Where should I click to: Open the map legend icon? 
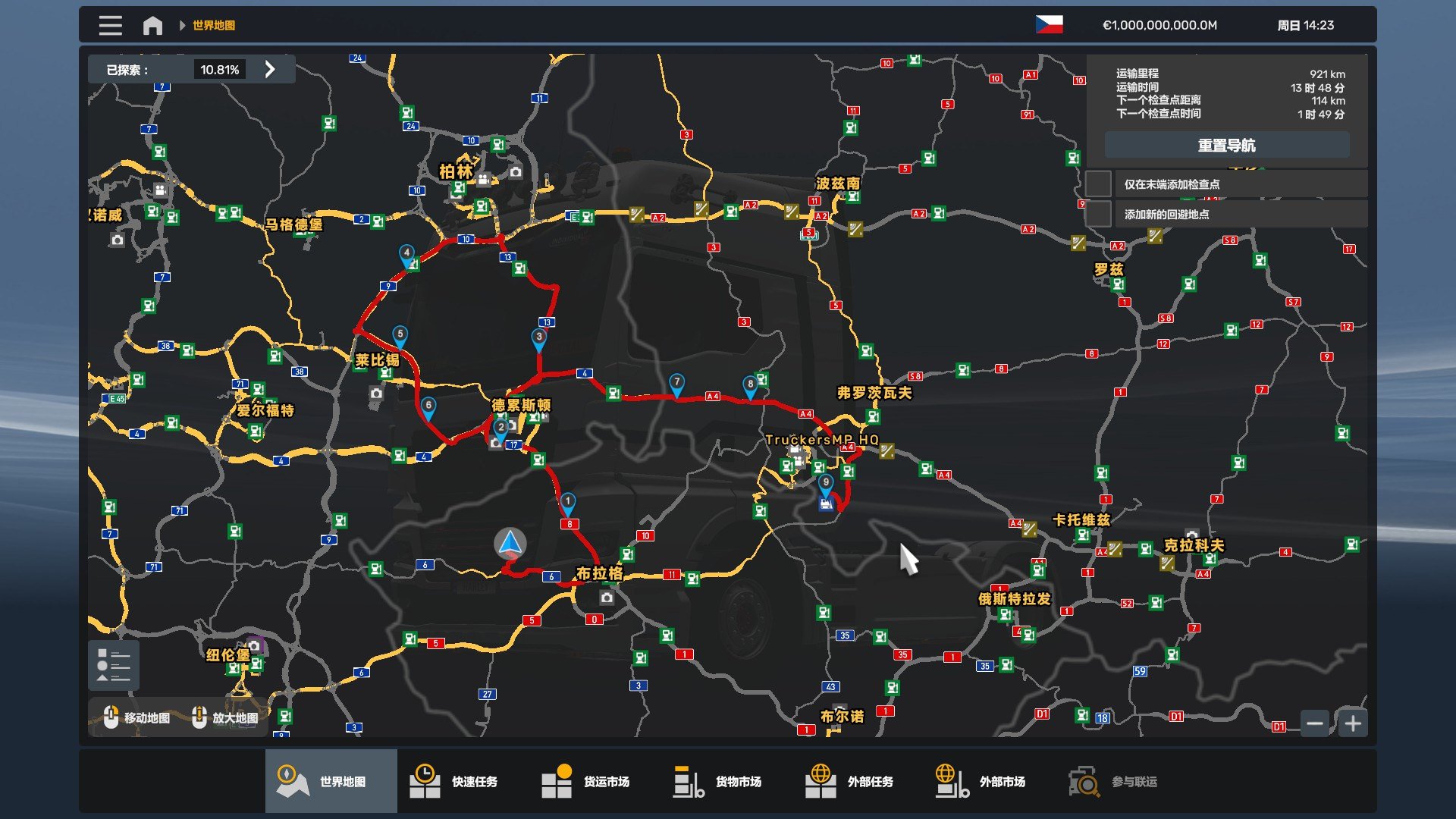(x=114, y=665)
